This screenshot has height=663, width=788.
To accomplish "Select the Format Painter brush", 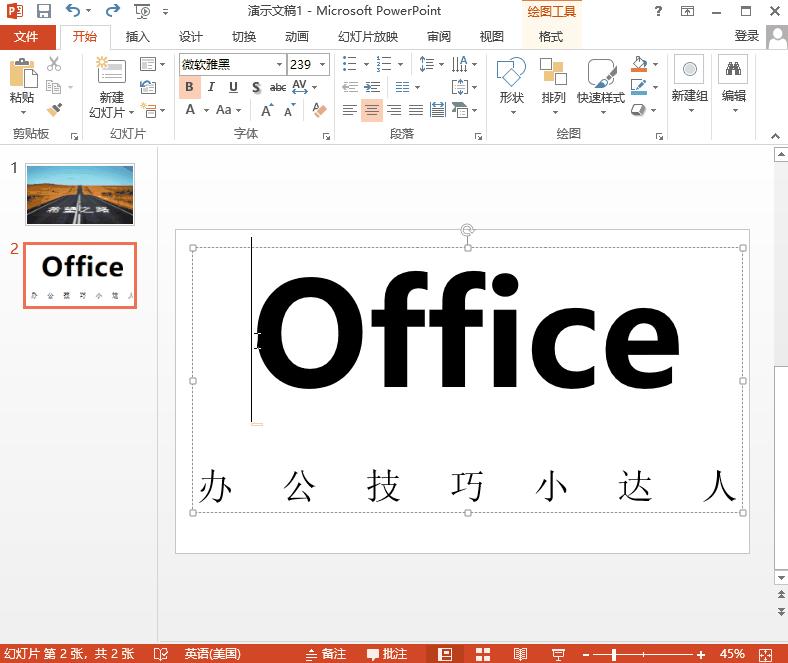I will coord(54,109).
